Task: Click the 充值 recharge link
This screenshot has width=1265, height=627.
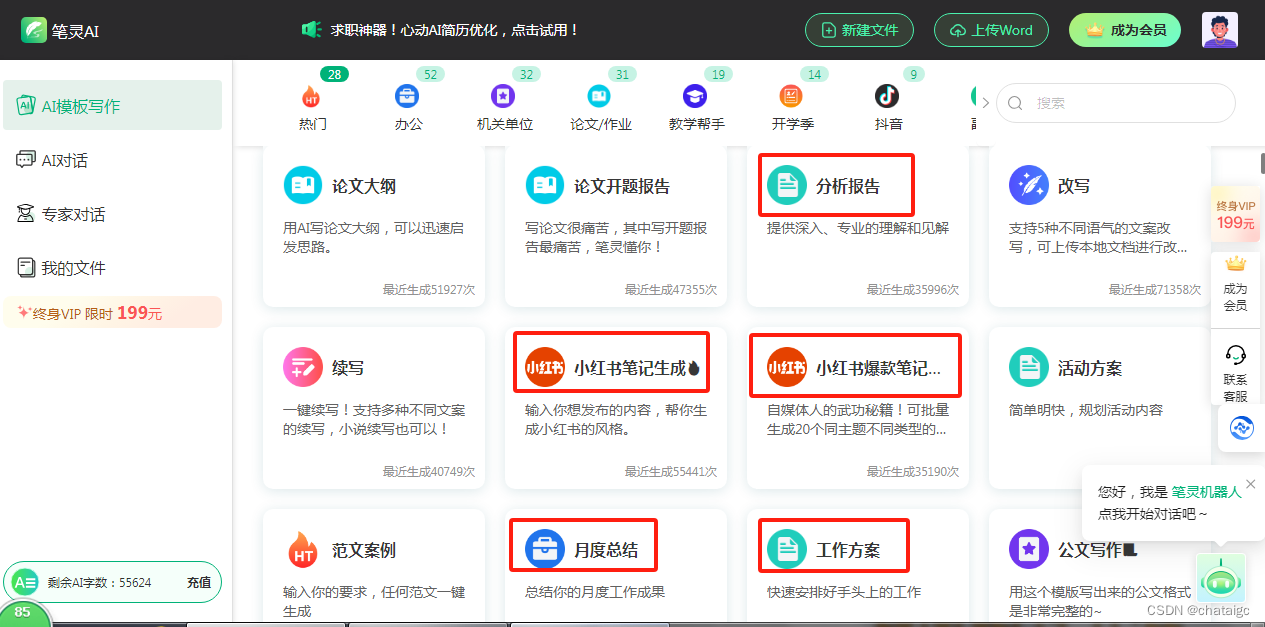Action: [x=199, y=582]
